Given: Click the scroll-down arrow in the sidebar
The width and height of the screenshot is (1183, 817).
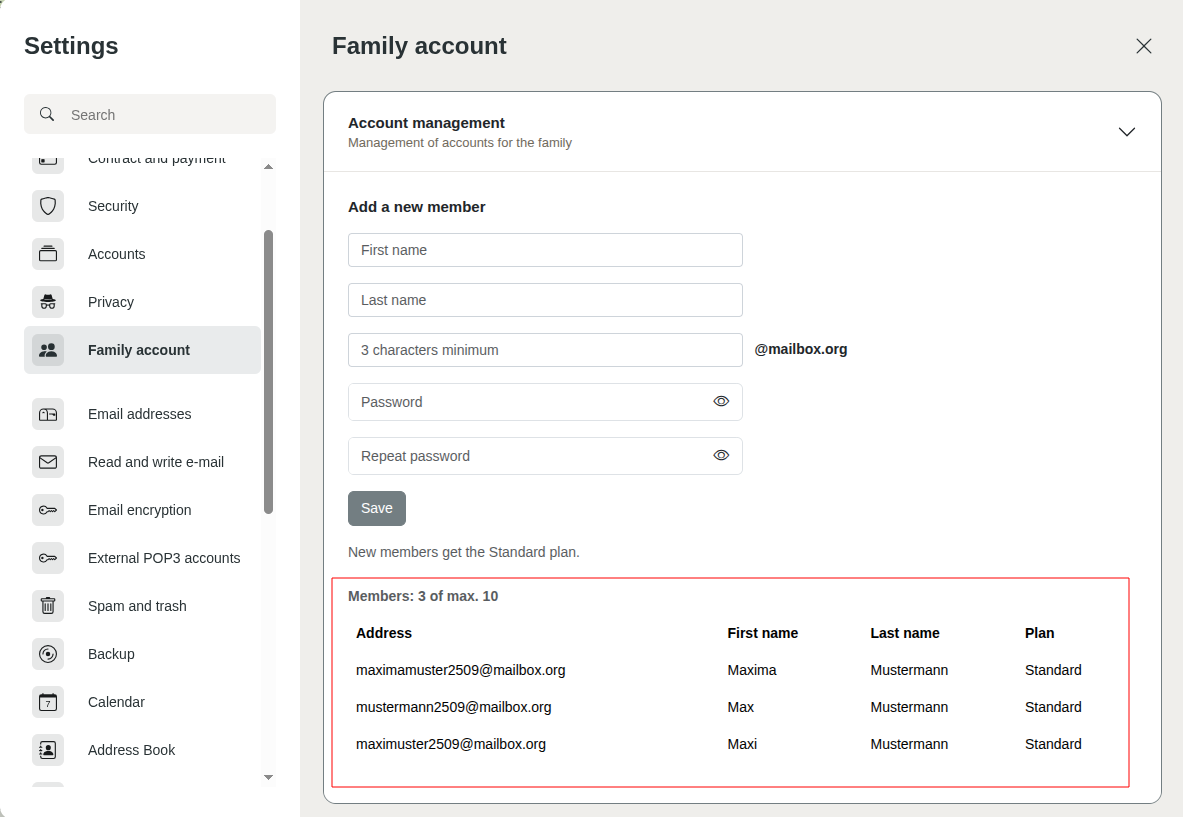Looking at the screenshot, I should (268, 777).
